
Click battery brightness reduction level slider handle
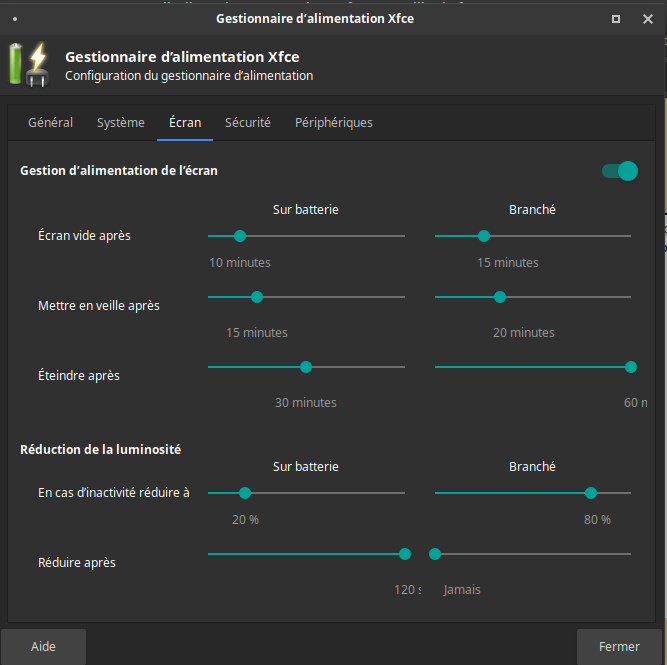pyautogui.click(x=245, y=493)
